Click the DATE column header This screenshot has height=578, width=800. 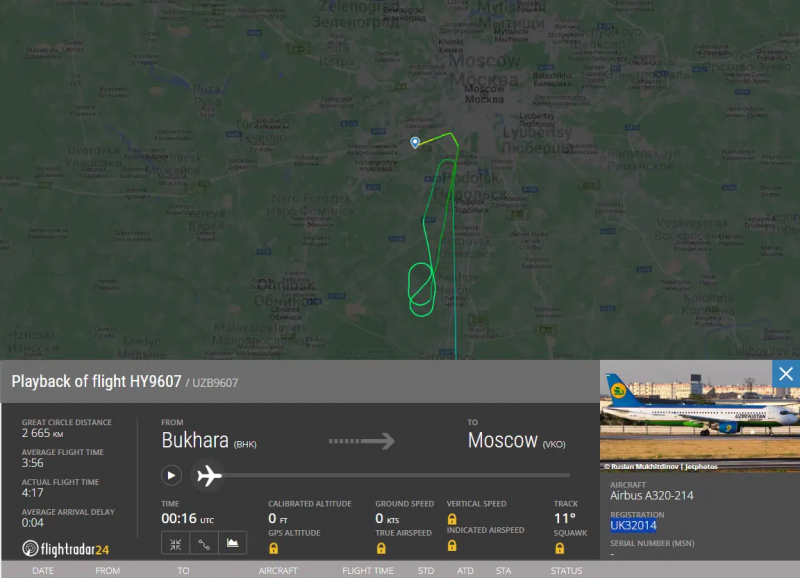[x=43, y=571]
